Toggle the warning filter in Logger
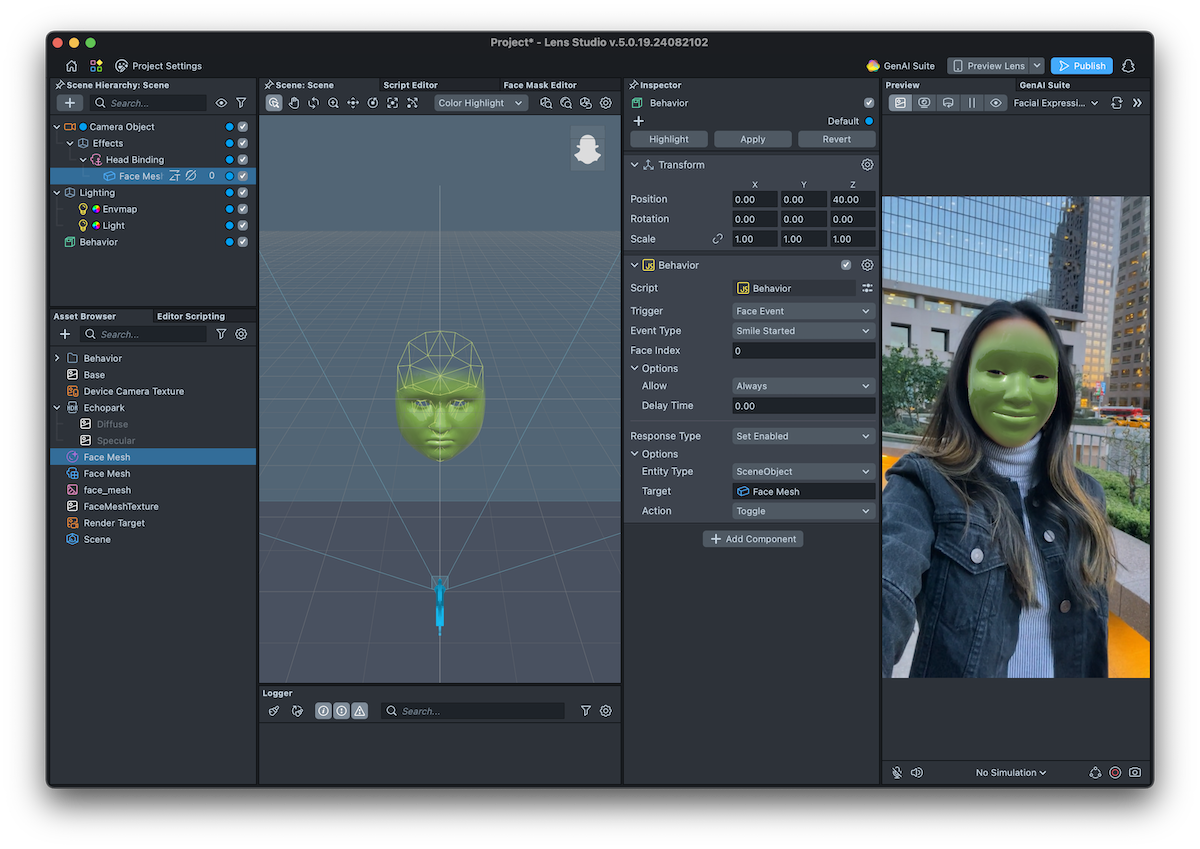This screenshot has width=1200, height=849. (359, 711)
